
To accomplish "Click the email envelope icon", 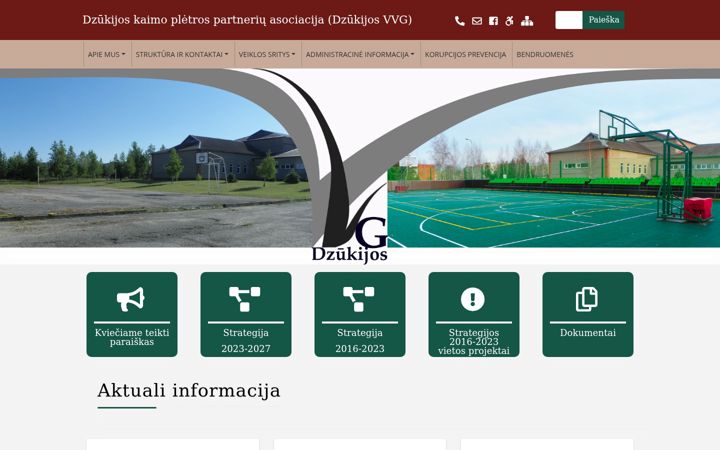I will (477, 21).
